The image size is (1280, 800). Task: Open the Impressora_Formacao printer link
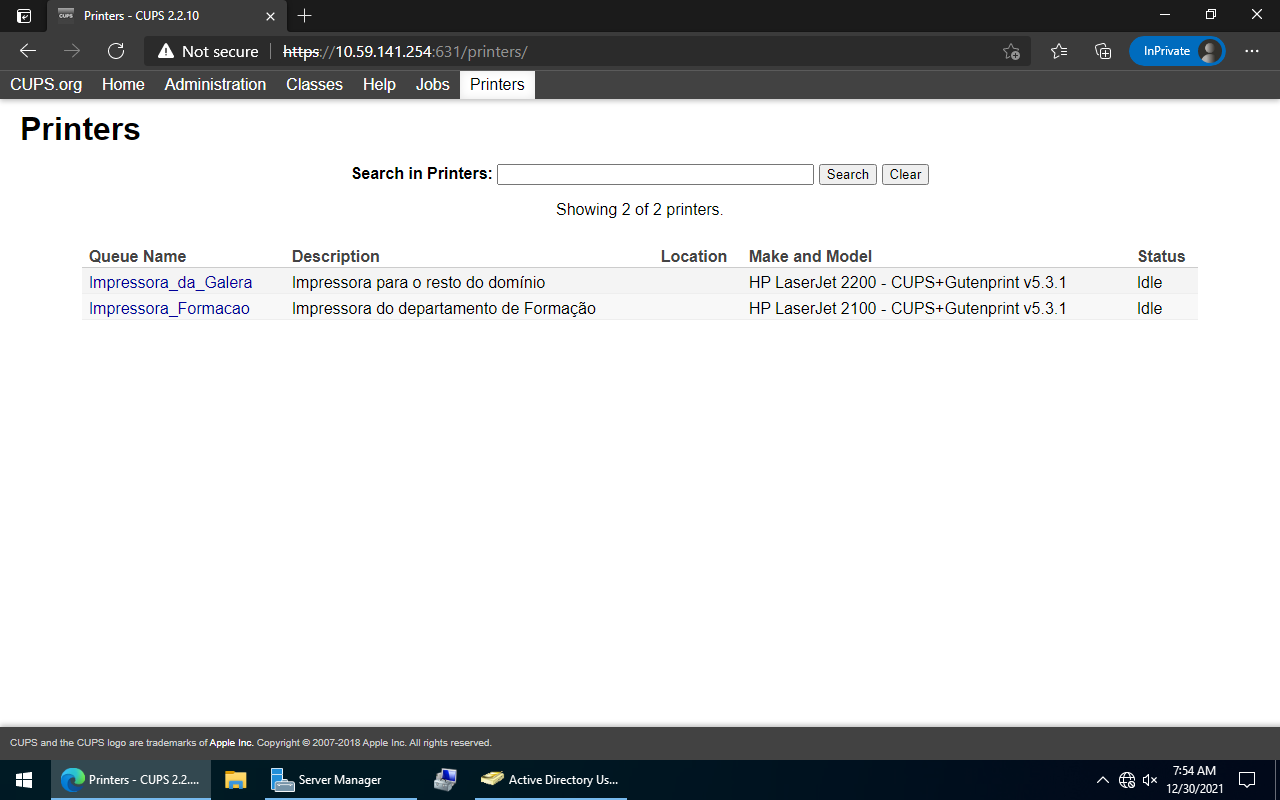pos(169,309)
